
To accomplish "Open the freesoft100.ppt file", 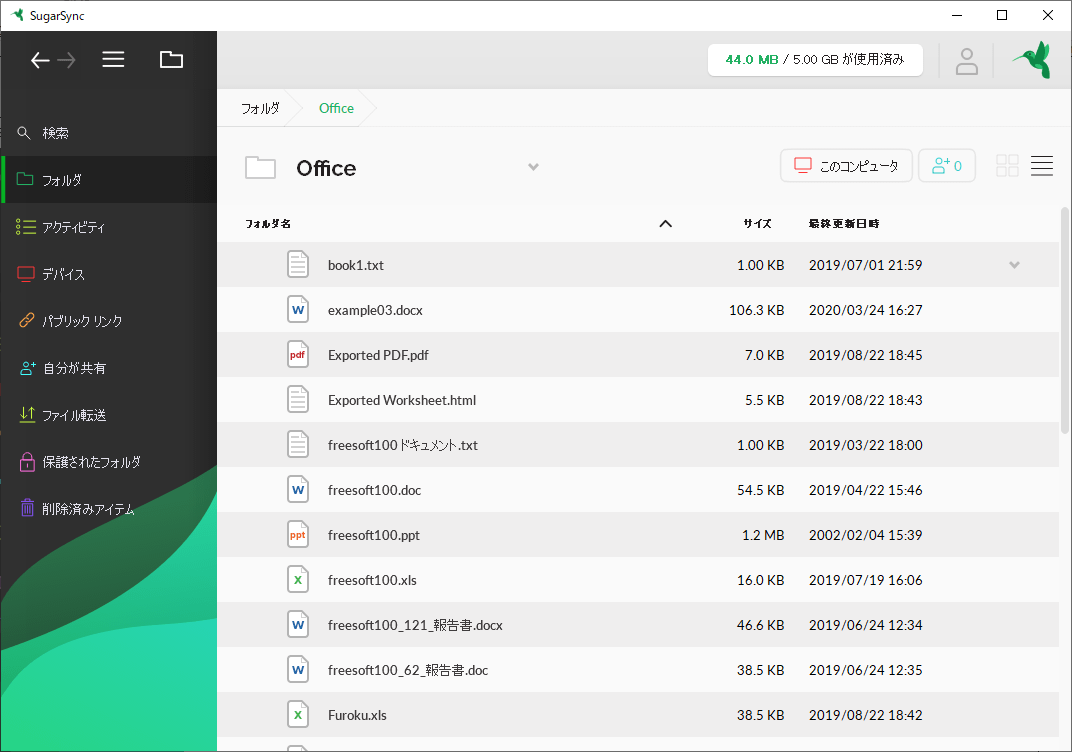I will click(x=374, y=534).
